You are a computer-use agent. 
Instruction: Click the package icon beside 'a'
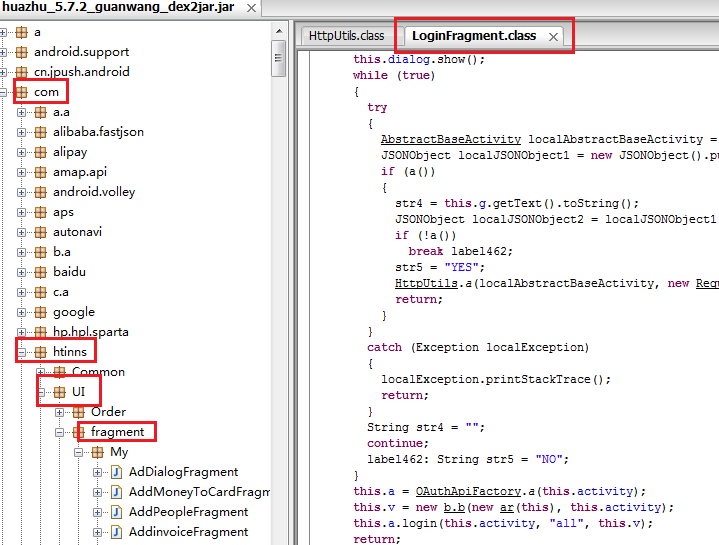pos(22,32)
